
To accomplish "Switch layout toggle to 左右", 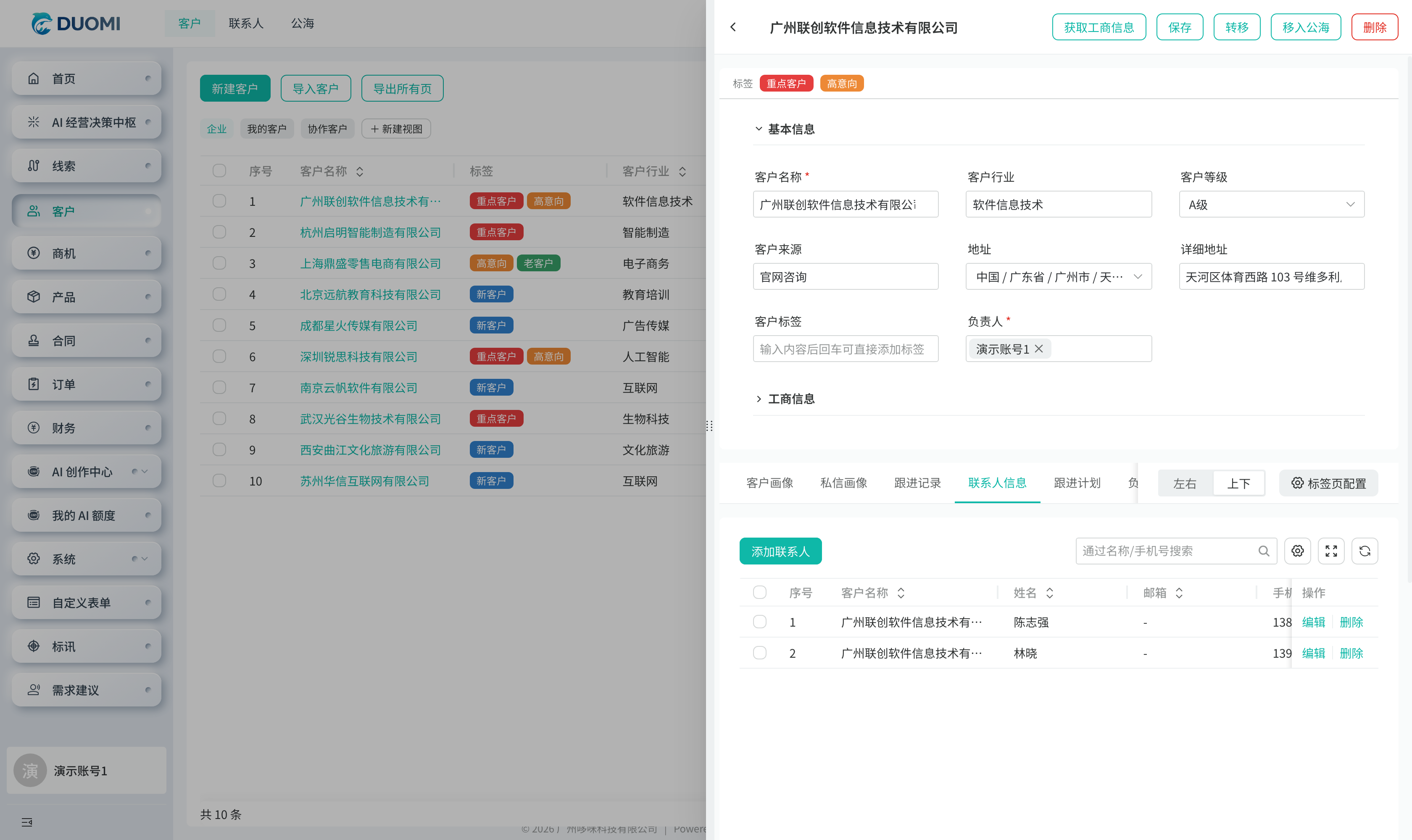I will [1185, 483].
